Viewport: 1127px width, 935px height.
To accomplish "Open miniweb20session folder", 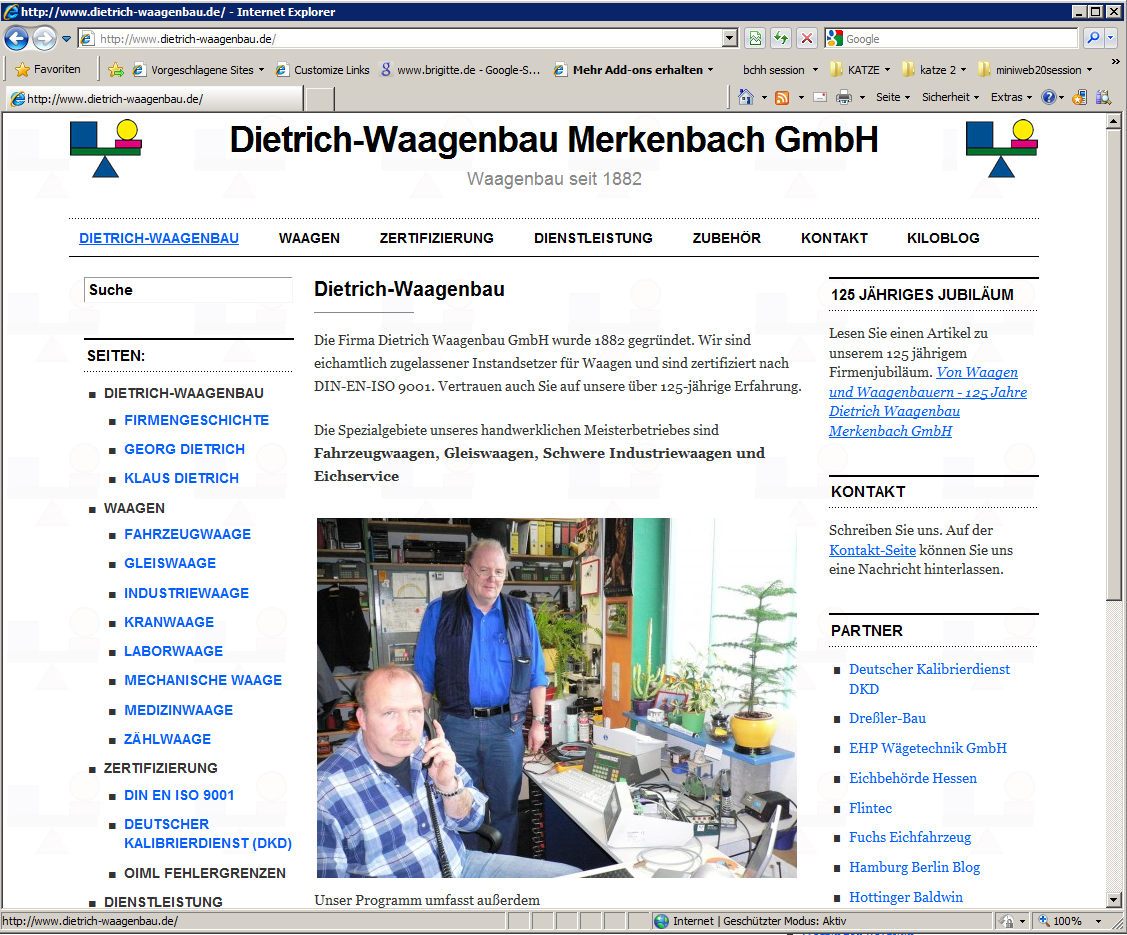I will [1034, 70].
